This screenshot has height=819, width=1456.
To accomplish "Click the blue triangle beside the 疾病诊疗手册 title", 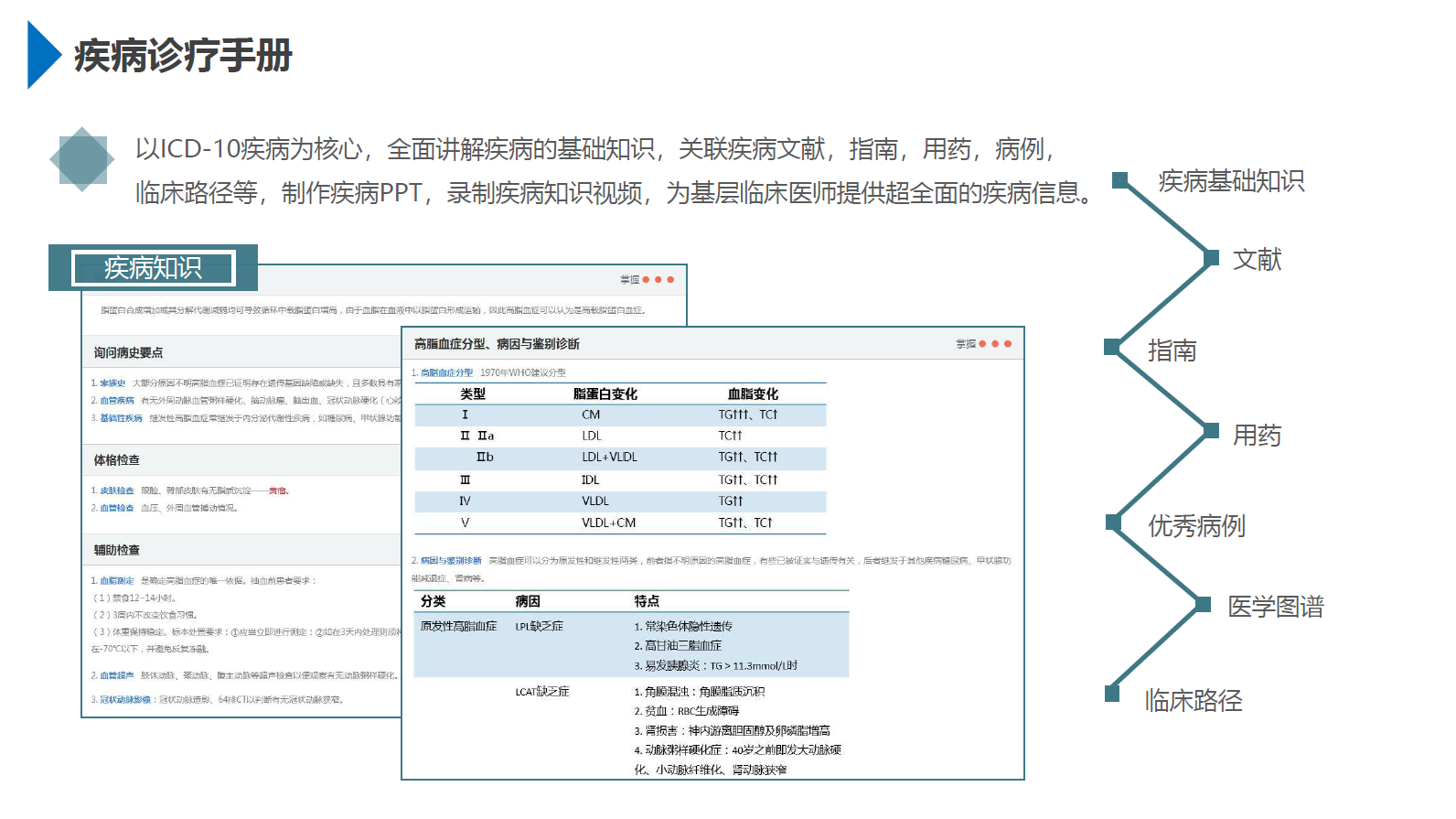I will tap(43, 55).
